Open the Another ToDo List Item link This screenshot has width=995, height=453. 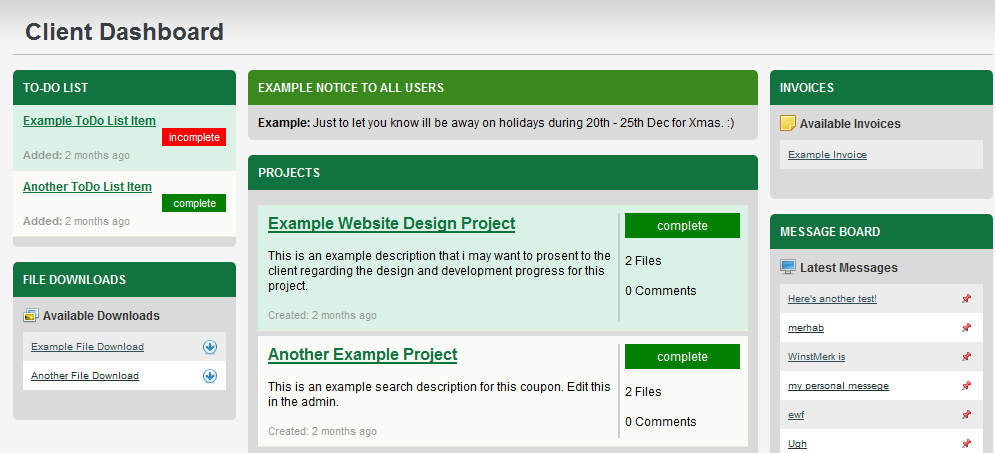[88, 187]
